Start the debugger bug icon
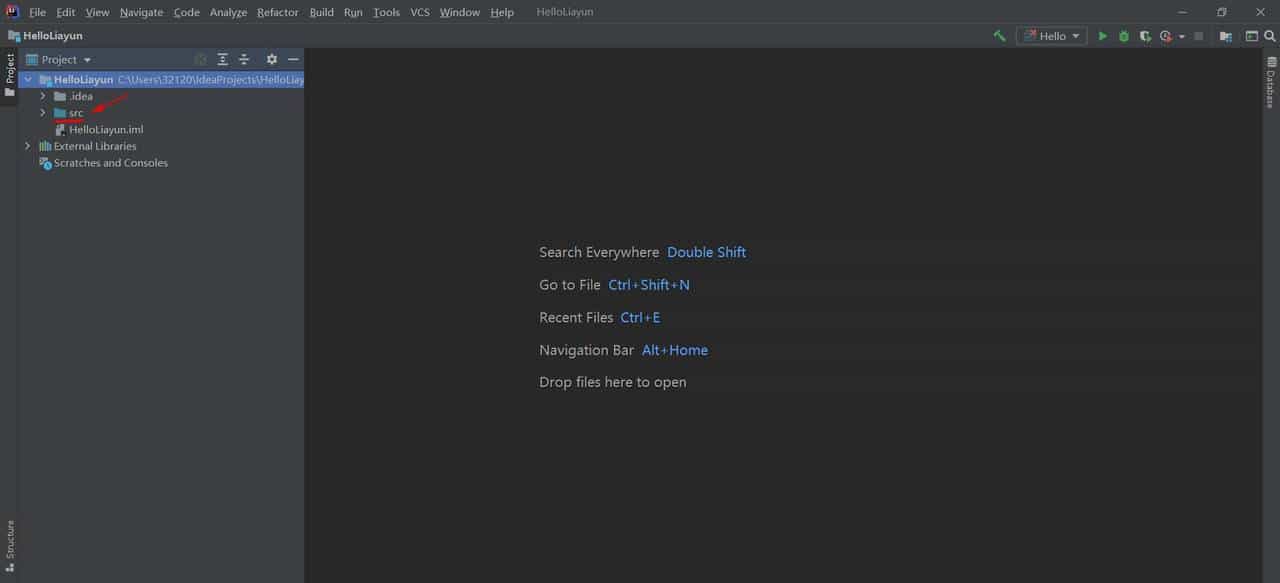The image size is (1280, 583). [x=1122, y=35]
